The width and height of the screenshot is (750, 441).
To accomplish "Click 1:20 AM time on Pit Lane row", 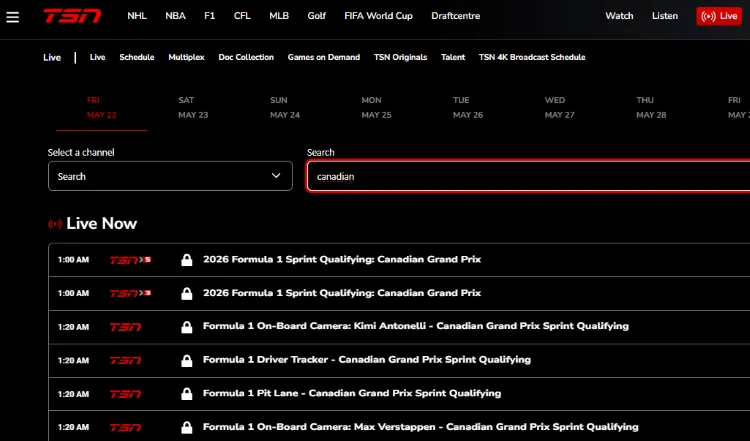I will [x=73, y=394].
